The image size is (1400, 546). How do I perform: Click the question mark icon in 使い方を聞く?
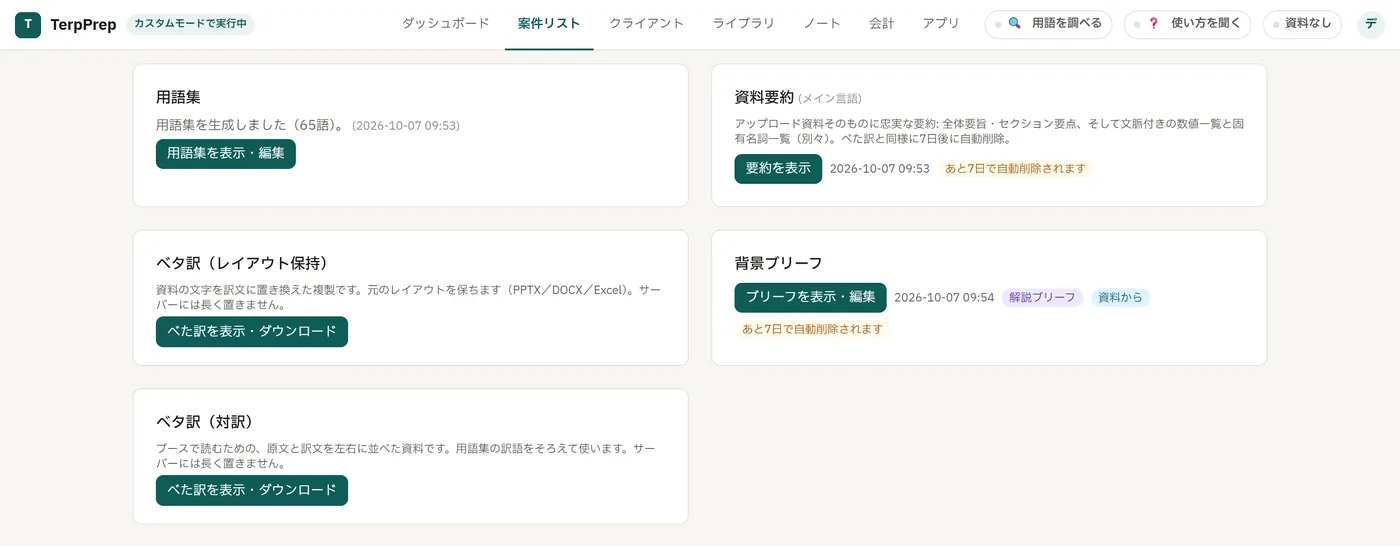[x=1153, y=24]
